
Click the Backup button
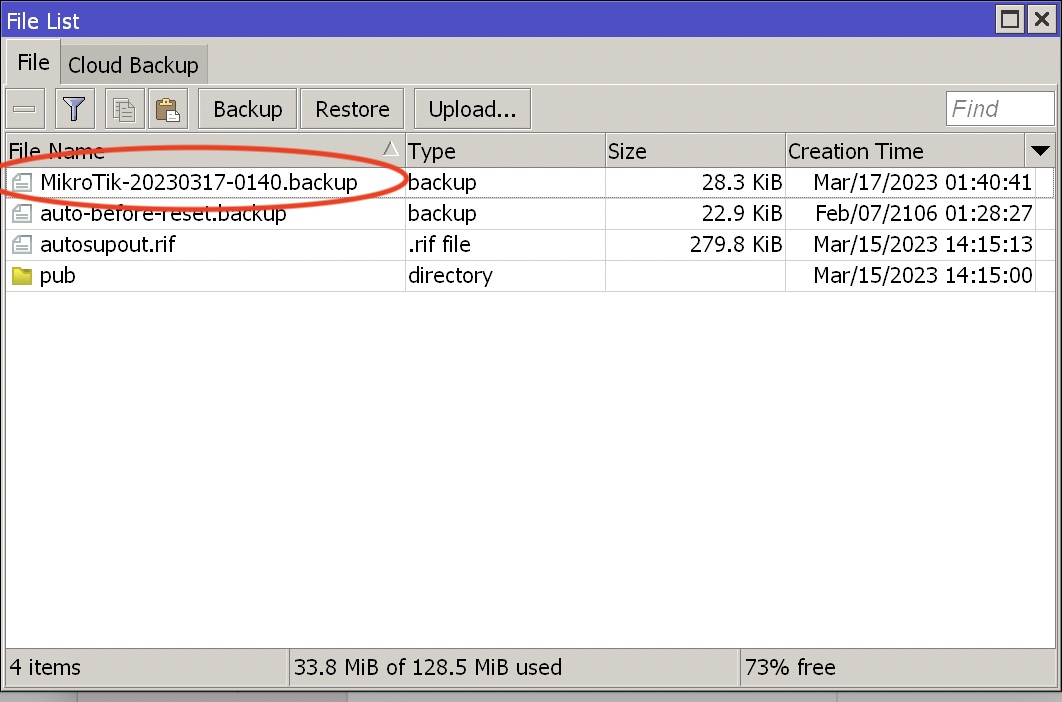(x=248, y=108)
